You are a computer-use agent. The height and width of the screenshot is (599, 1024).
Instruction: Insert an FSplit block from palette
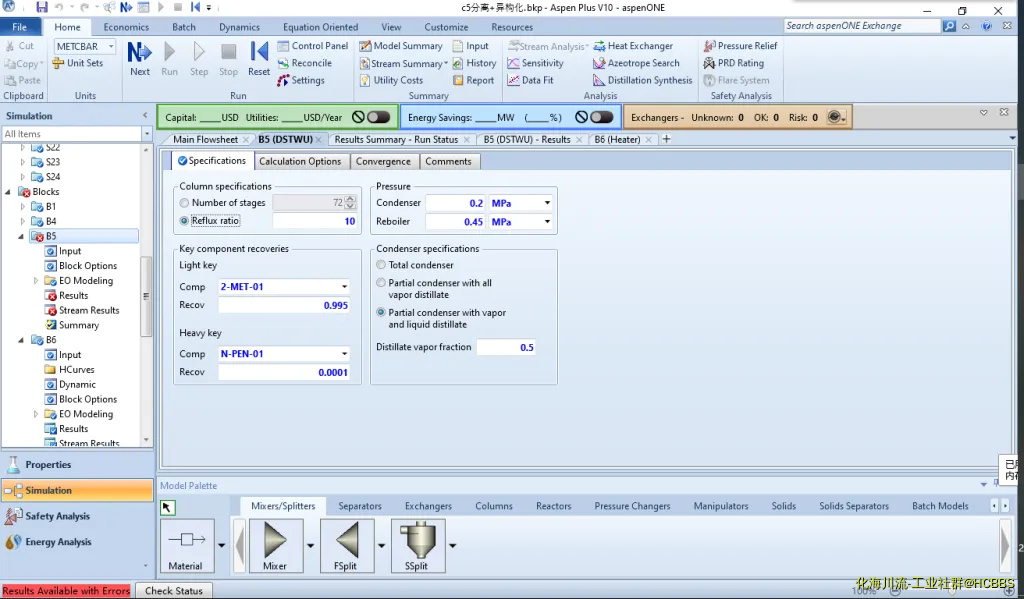(x=346, y=545)
